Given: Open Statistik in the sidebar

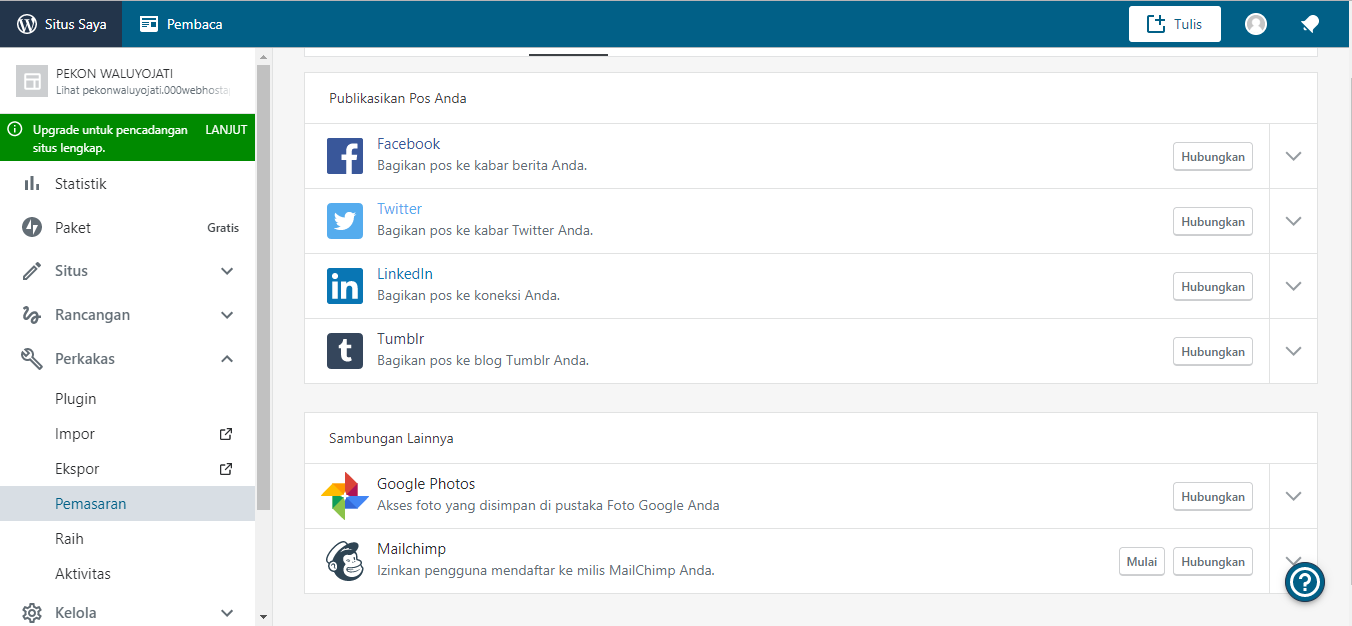Looking at the screenshot, I should [128, 184].
